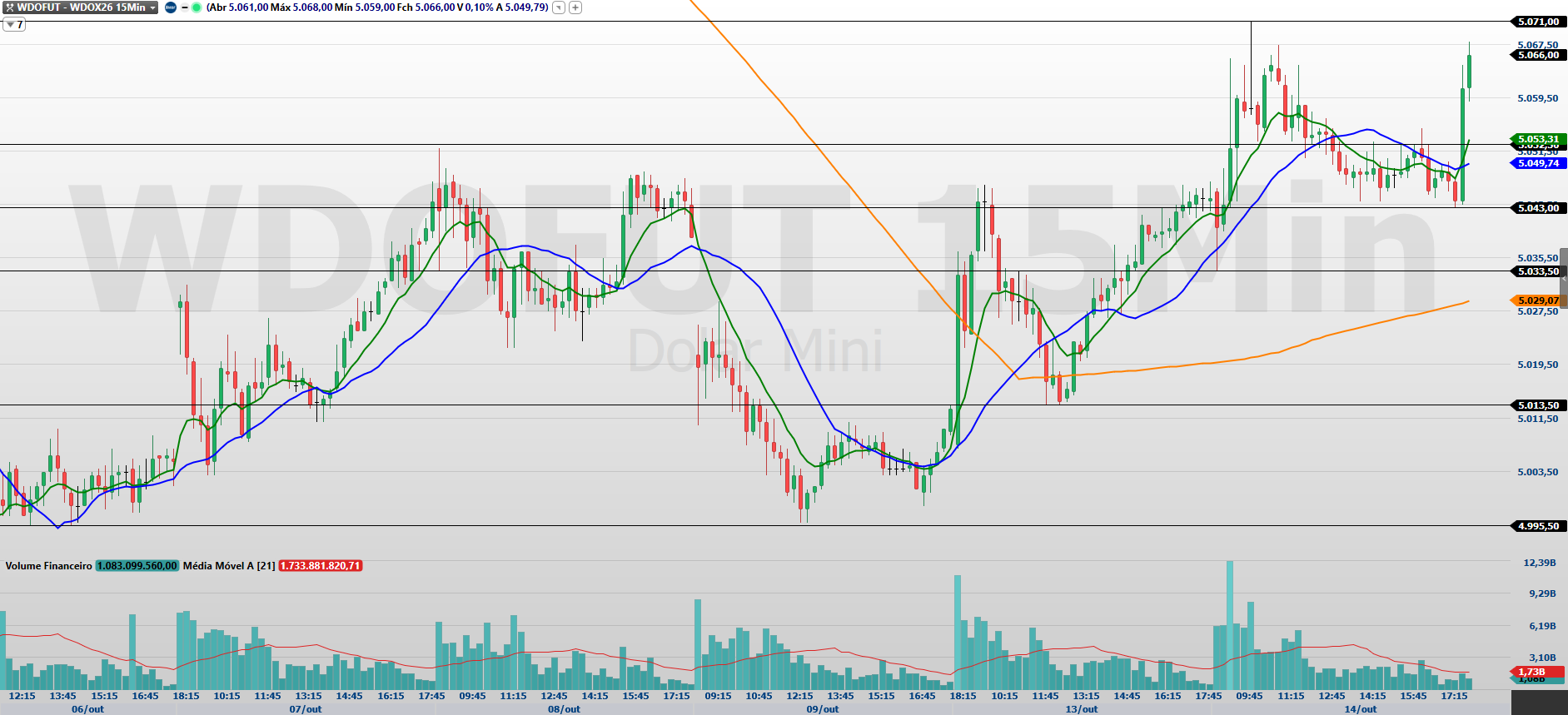Click the 09/out date label
The width and height of the screenshot is (1568, 715).
point(823,709)
